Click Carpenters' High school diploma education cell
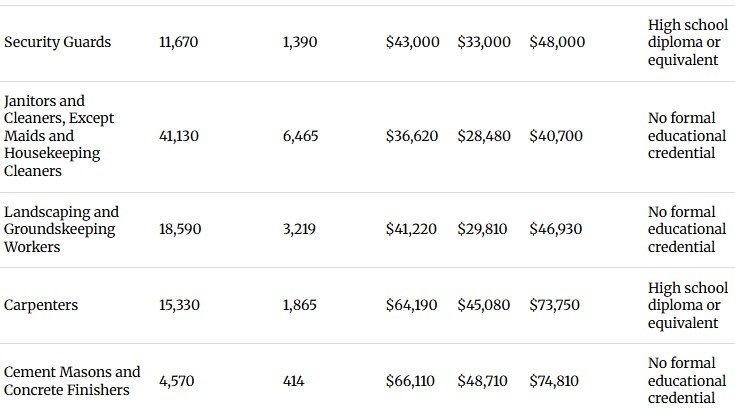This screenshot has height=410, width=735. pos(686,305)
